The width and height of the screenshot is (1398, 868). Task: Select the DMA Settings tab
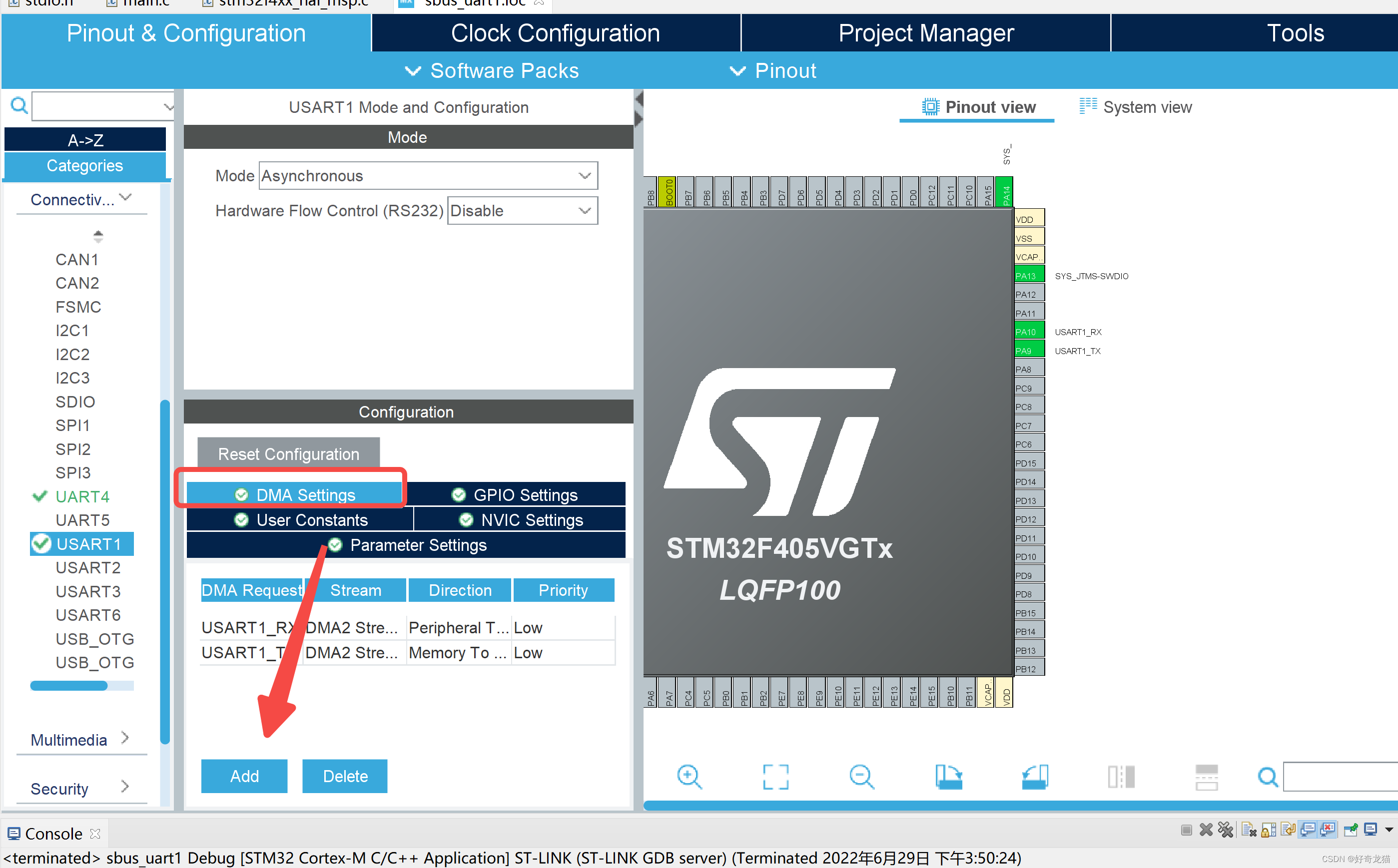tap(294, 494)
